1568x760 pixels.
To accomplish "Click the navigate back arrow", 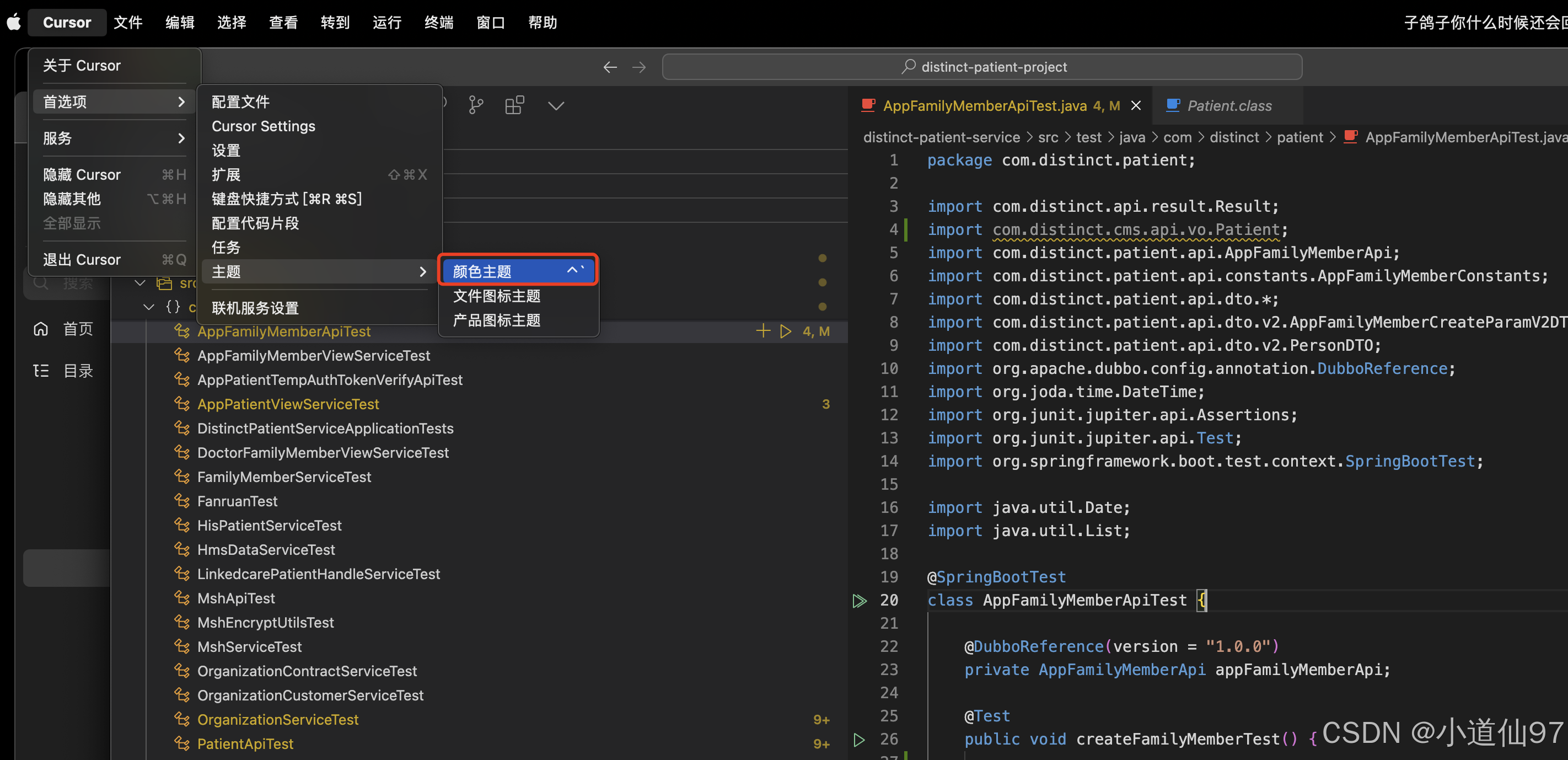I will click(x=610, y=67).
